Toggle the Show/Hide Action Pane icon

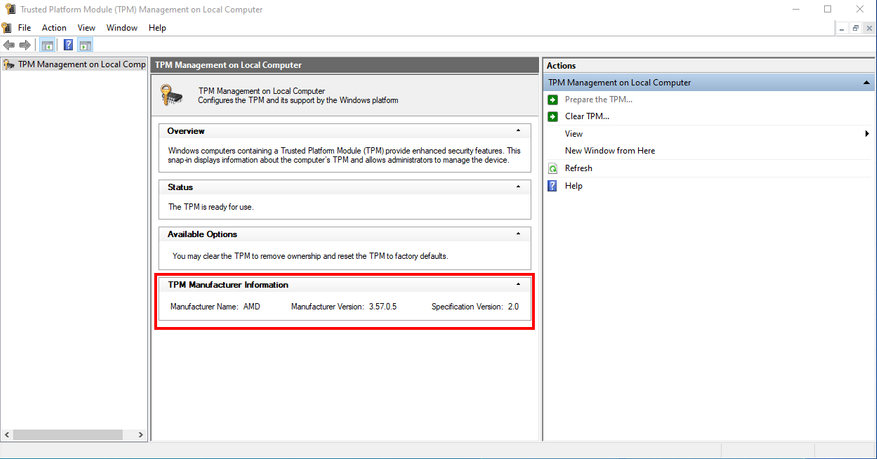[x=85, y=45]
